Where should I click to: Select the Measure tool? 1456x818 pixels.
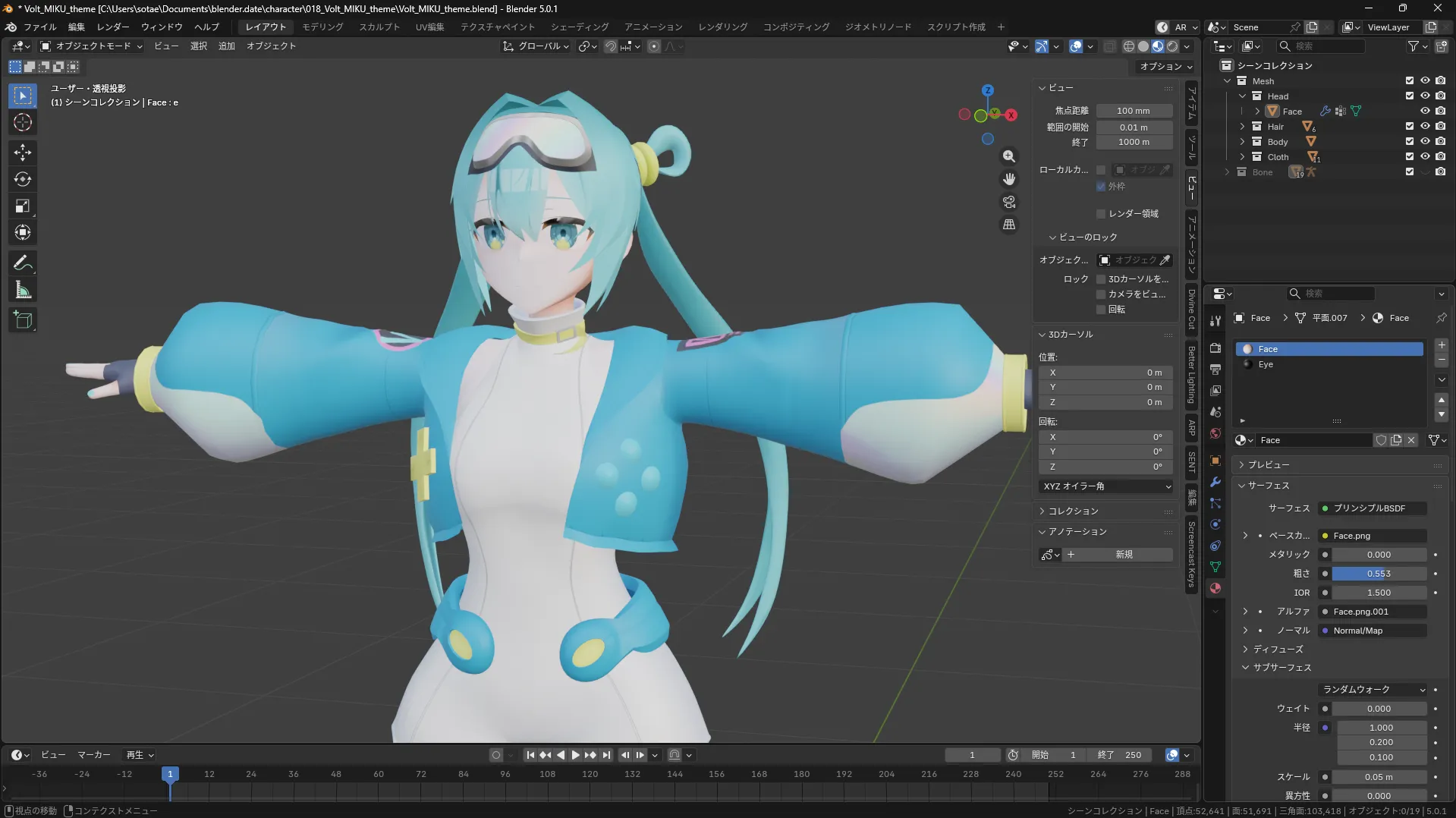click(x=23, y=290)
